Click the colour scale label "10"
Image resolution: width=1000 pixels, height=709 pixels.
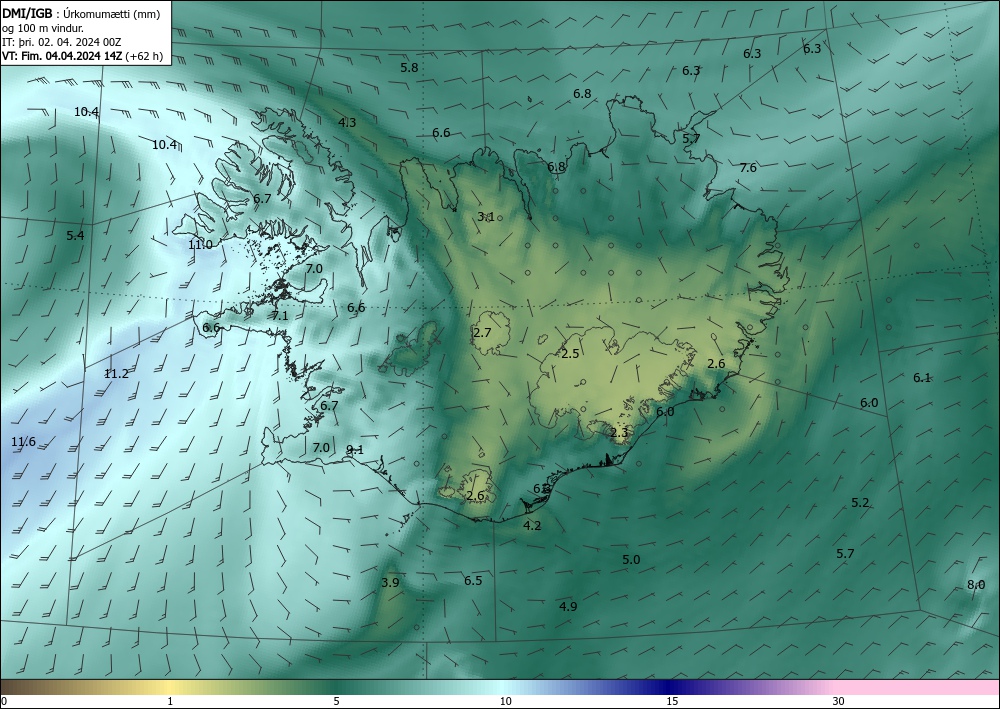click(x=506, y=702)
